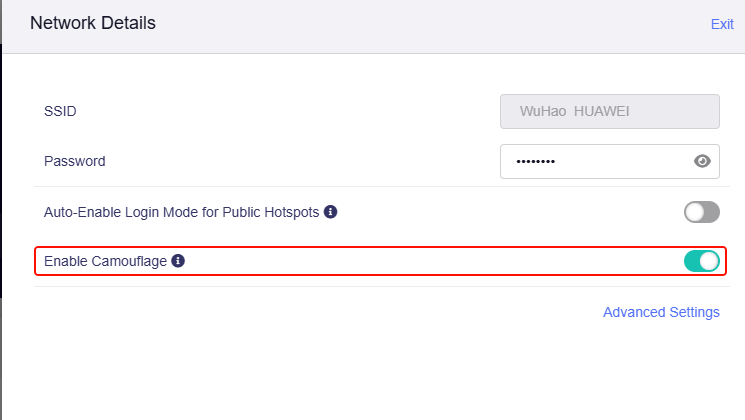This screenshot has width=745, height=420.
Task: Click the SSID field showing WuHao HUAWEI
Action: click(609, 111)
